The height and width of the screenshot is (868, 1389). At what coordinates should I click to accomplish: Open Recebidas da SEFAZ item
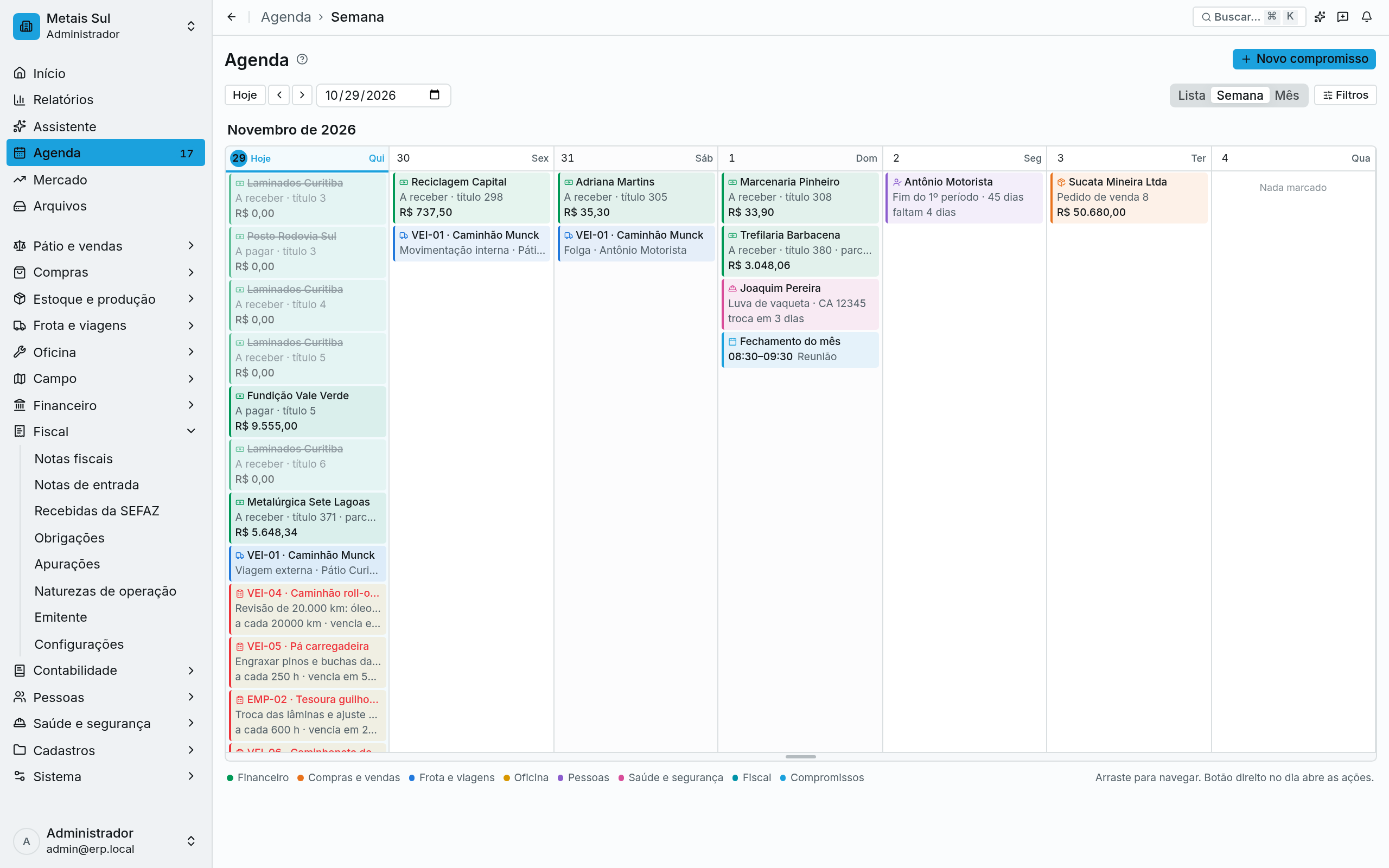97,511
